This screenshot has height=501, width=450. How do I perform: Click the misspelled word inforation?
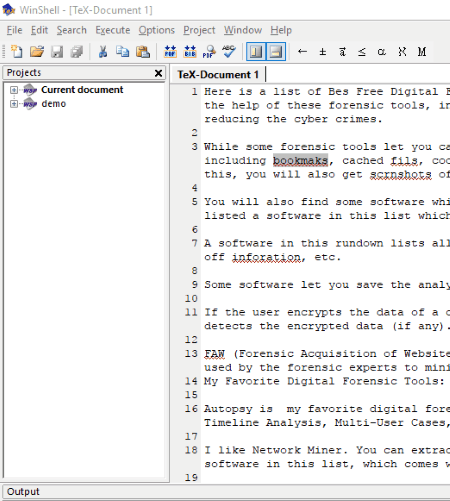coord(266,257)
